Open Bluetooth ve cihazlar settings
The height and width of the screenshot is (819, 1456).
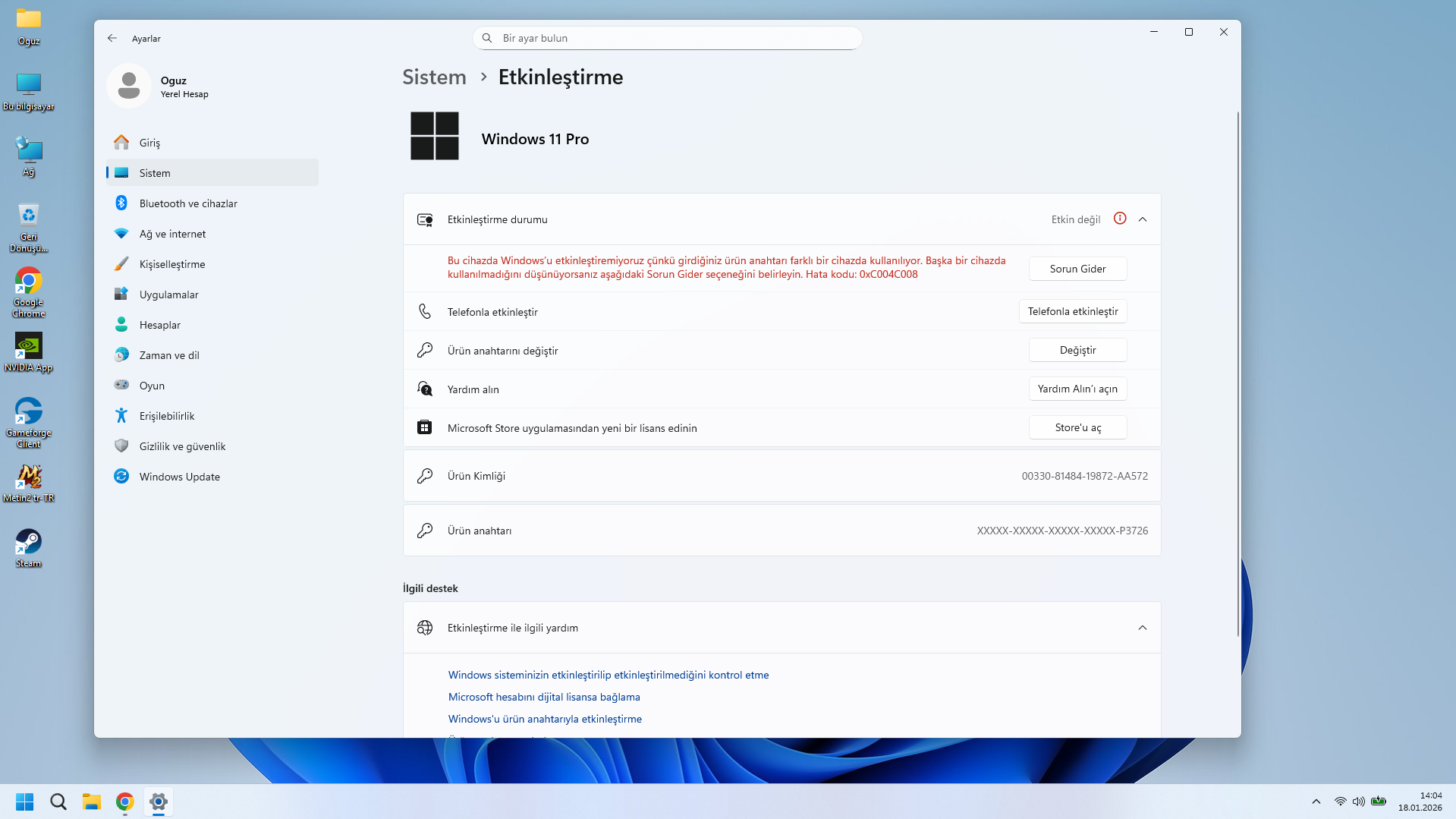coord(212,203)
